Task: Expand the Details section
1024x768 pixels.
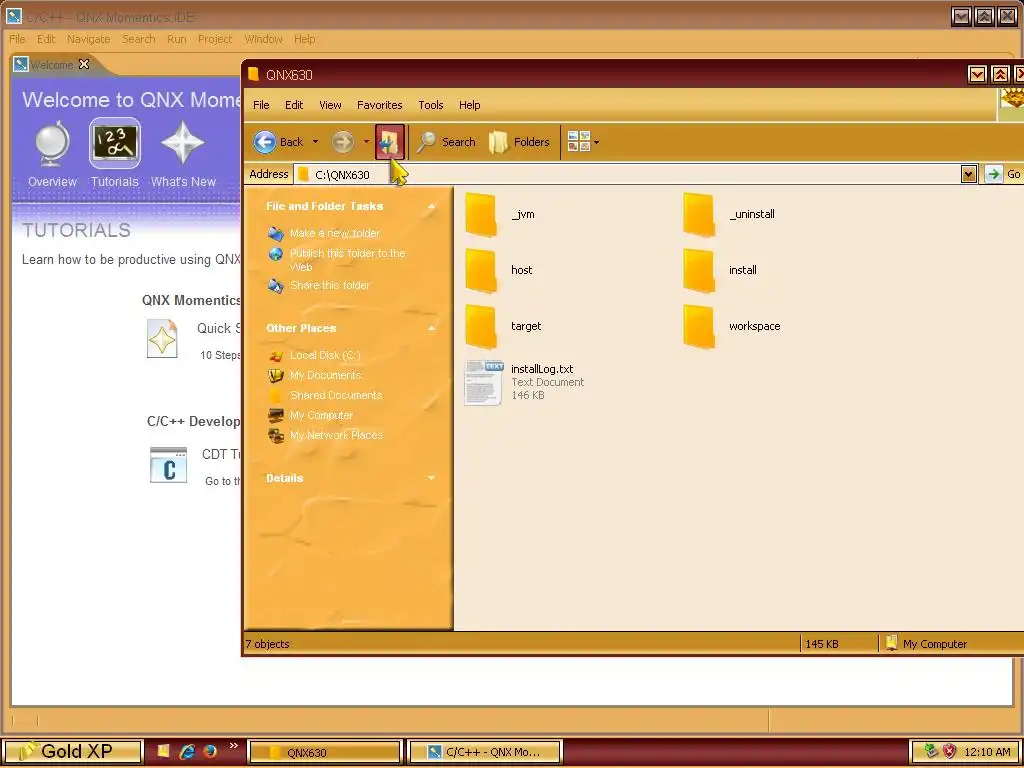Action: (x=432, y=479)
